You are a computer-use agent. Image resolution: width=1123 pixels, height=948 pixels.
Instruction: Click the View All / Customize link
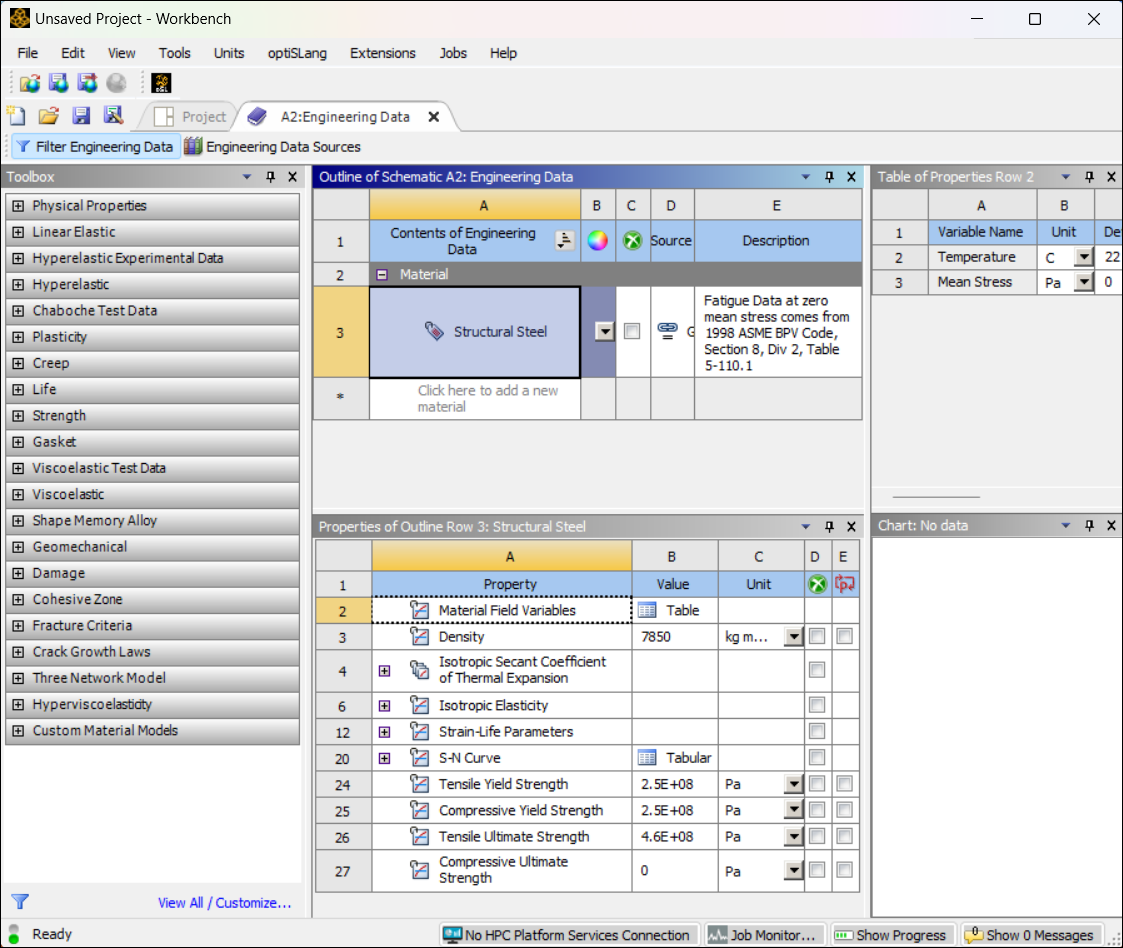click(226, 902)
